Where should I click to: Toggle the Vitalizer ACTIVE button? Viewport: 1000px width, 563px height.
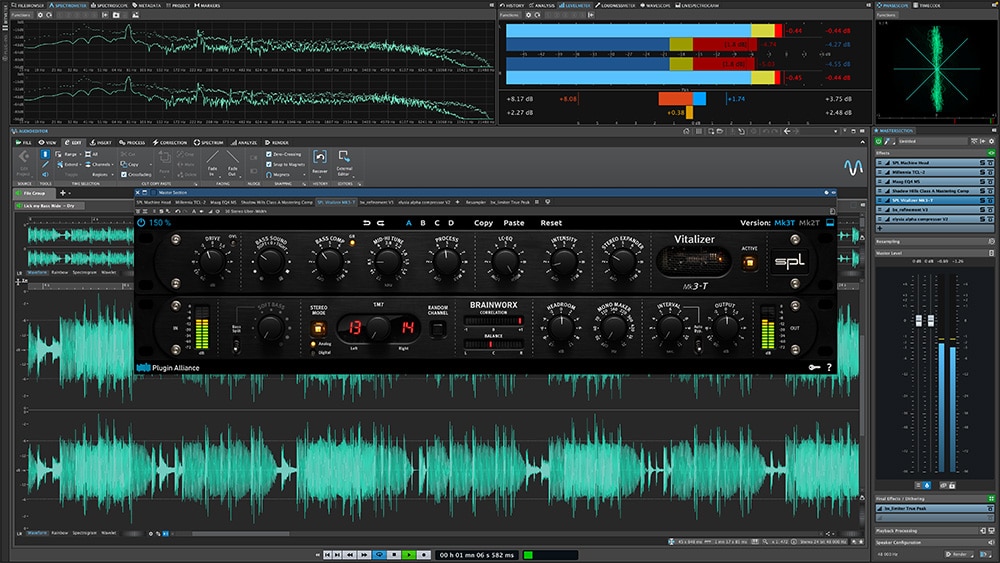pos(749,262)
